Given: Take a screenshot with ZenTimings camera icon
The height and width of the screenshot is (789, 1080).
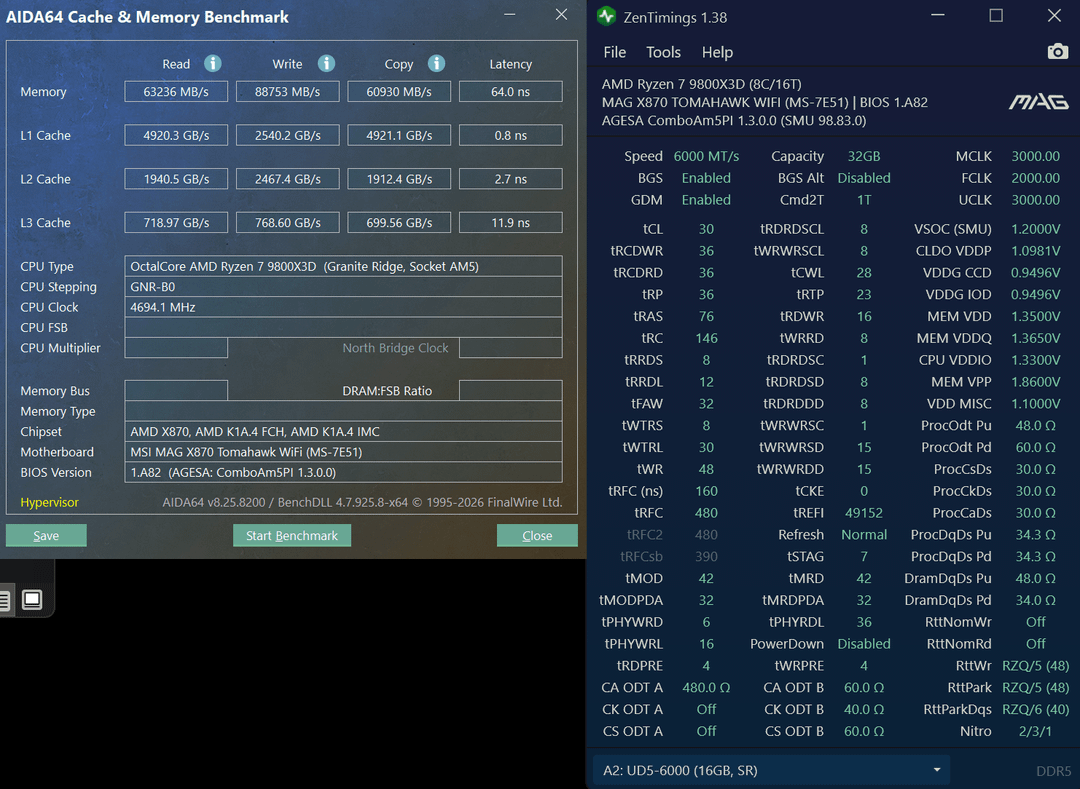Looking at the screenshot, I should 1057,52.
